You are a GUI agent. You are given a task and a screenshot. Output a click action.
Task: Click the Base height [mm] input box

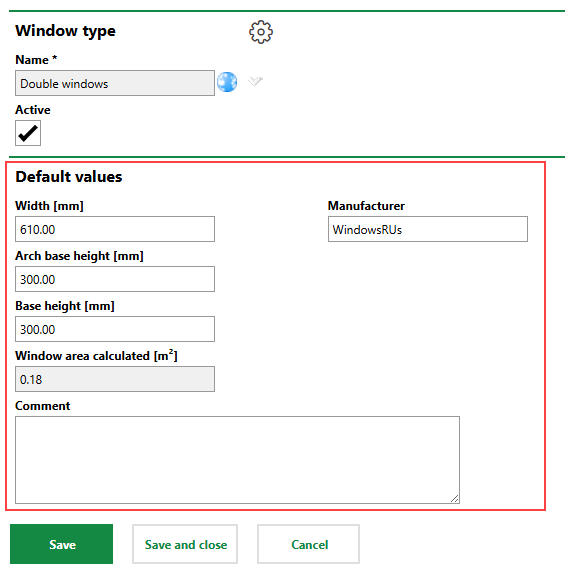(x=115, y=329)
